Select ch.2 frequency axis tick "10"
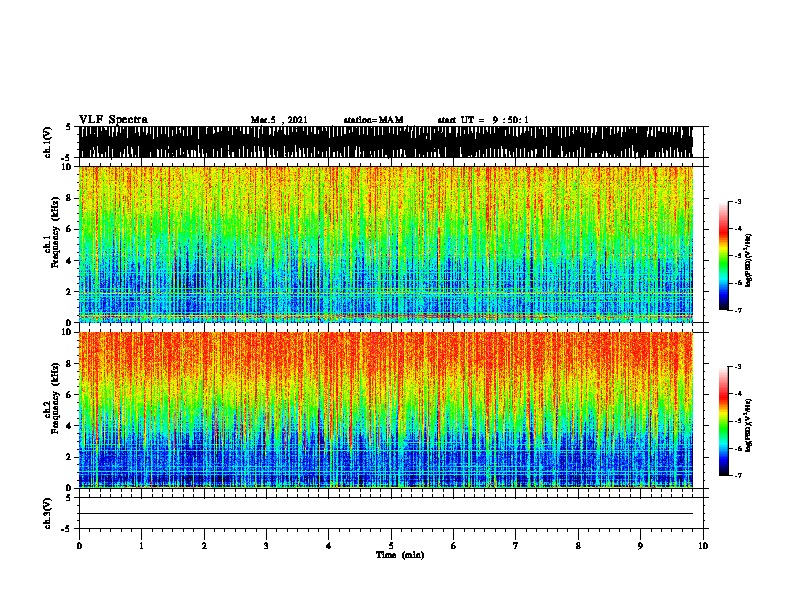 67,332
